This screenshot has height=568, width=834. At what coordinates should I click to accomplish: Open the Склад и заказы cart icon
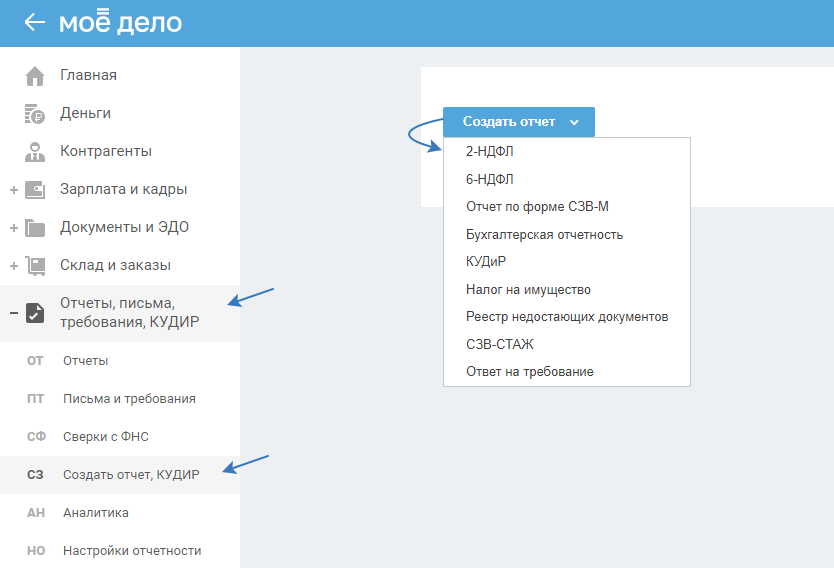[35, 266]
